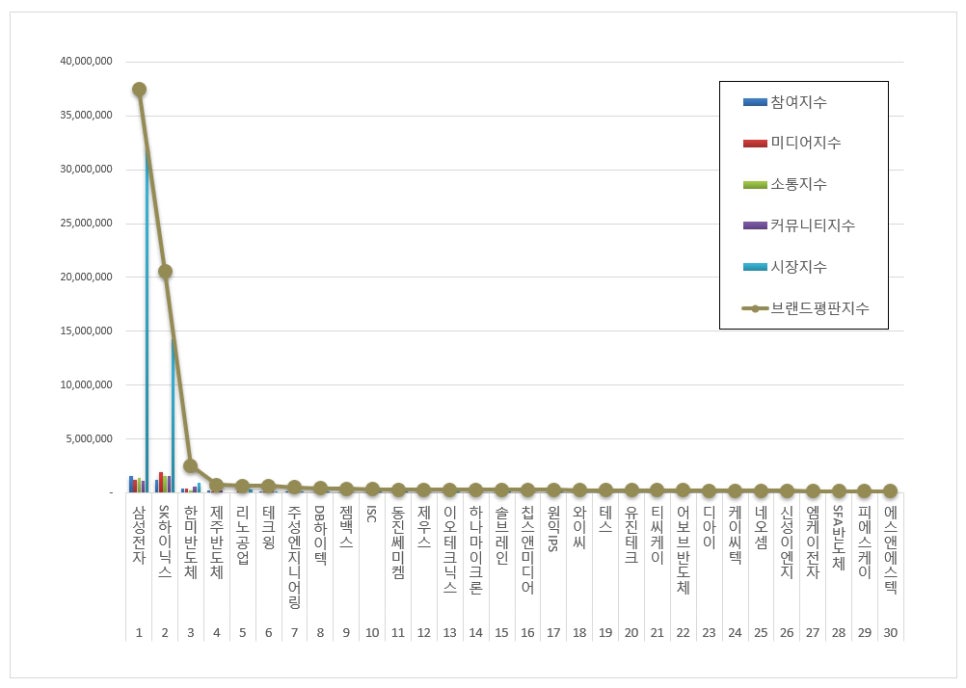This screenshot has width=966, height=688.
Task: Click the 원익IPS x-axis category label
Action: point(553,529)
